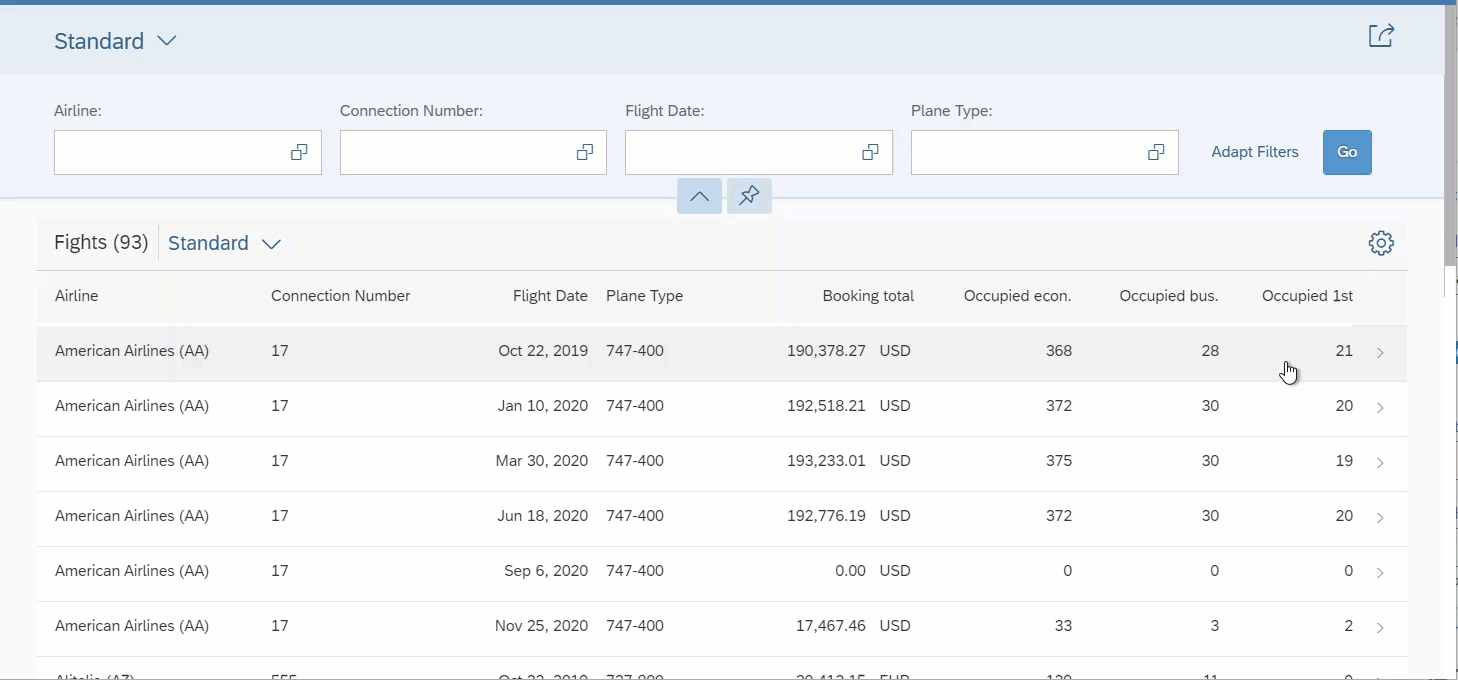Expand the page Standard variant dropdown
Viewport: 1458px width, 680px height.
pos(167,41)
